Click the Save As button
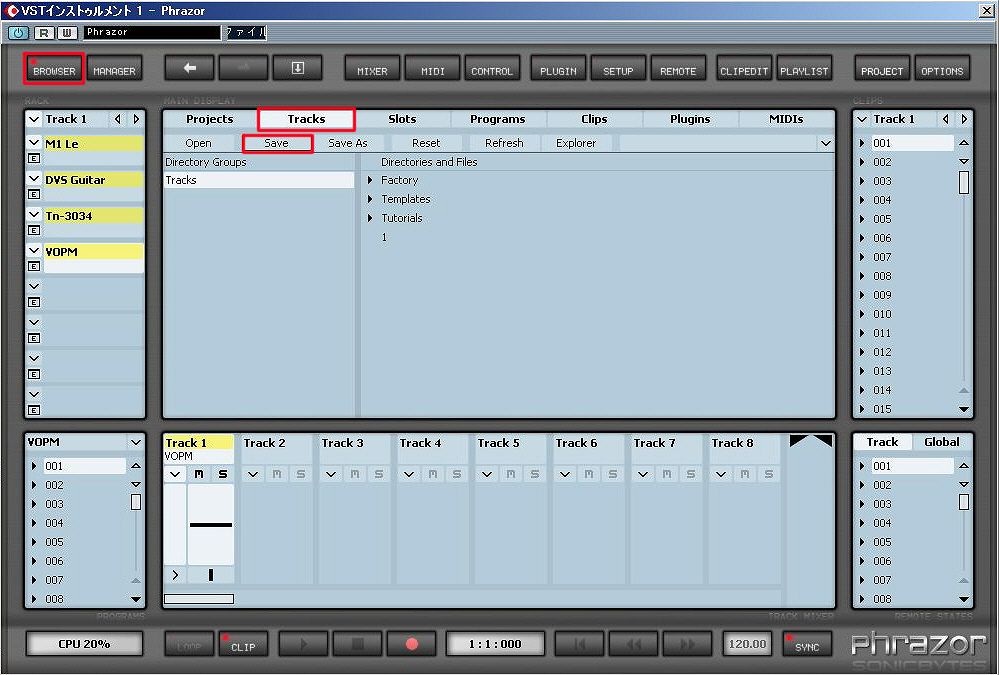Screen dimensions: 999x675 pyautogui.click(x=348, y=143)
